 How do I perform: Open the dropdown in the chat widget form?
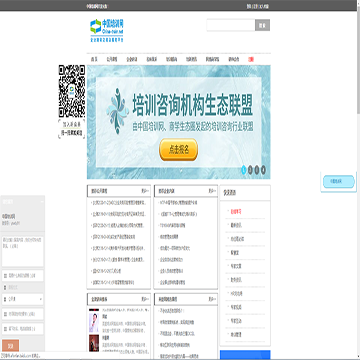pyautogui.click(x=23, y=299)
